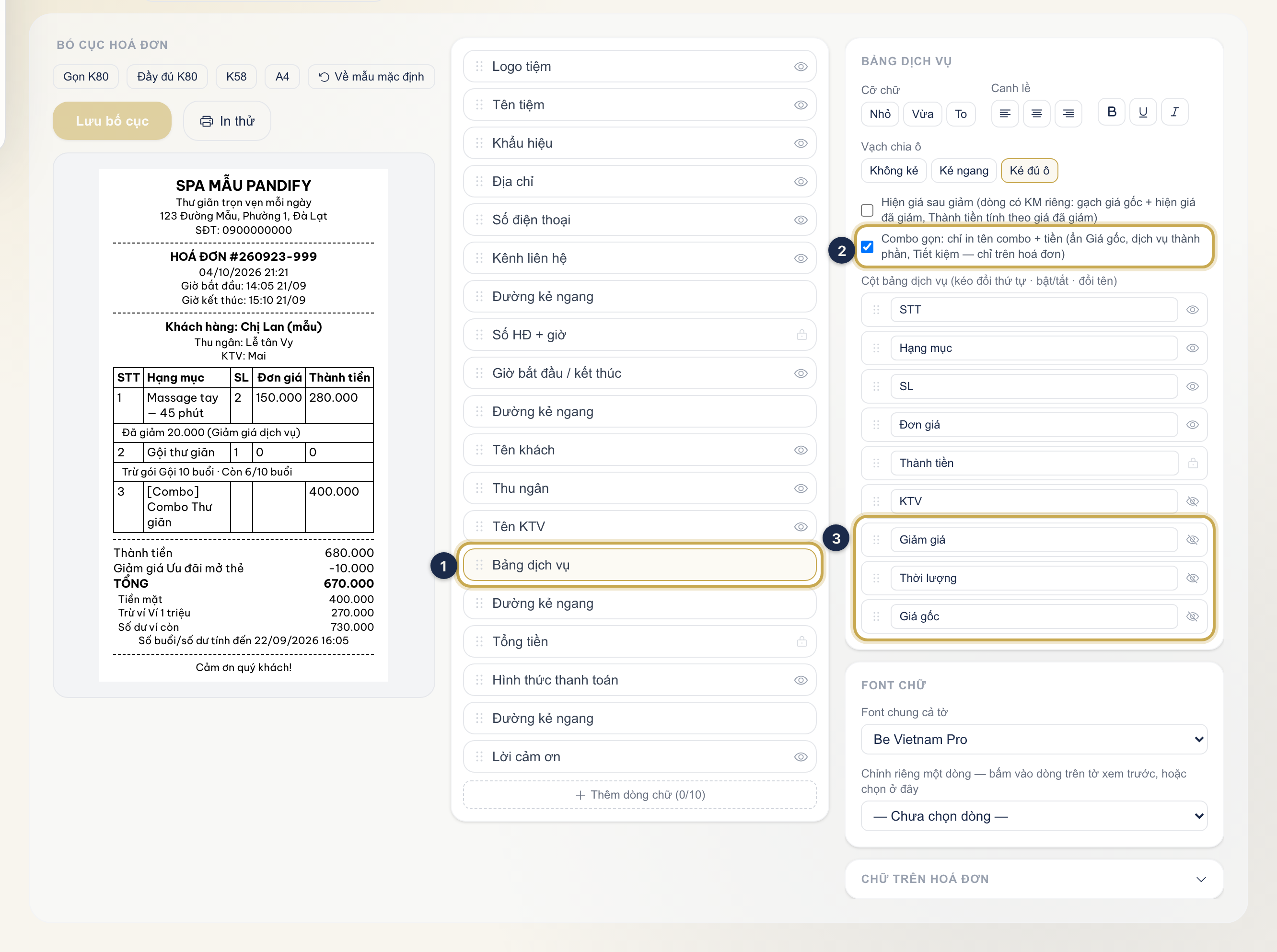1277x952 pixels.
Task: Click lock icon on Thành tiền column
Action: coord(1192,463)
